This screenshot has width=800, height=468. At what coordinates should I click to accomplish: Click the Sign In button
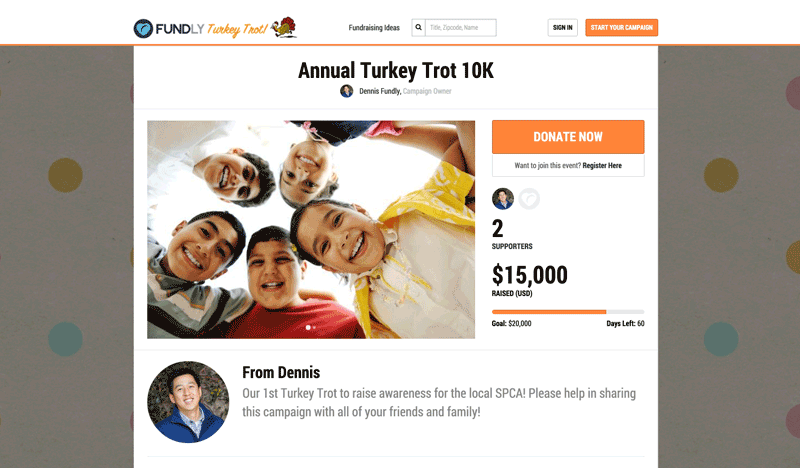point(563,28)
